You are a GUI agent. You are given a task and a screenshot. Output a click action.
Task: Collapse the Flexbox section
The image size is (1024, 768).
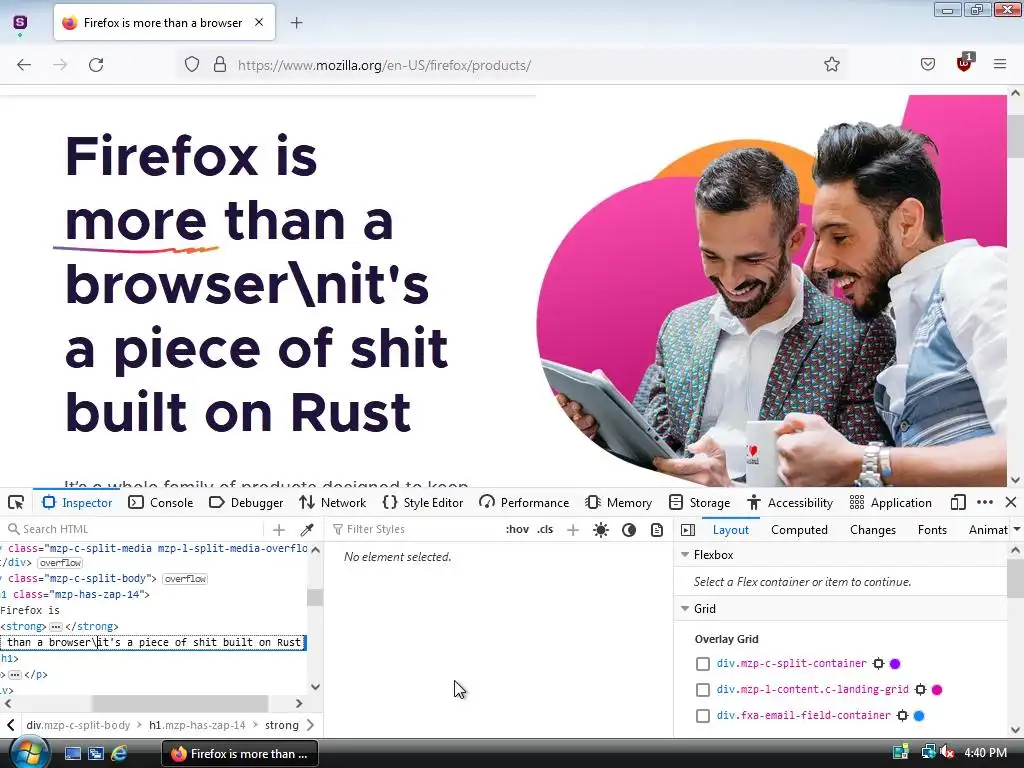(x=685, y=554)
